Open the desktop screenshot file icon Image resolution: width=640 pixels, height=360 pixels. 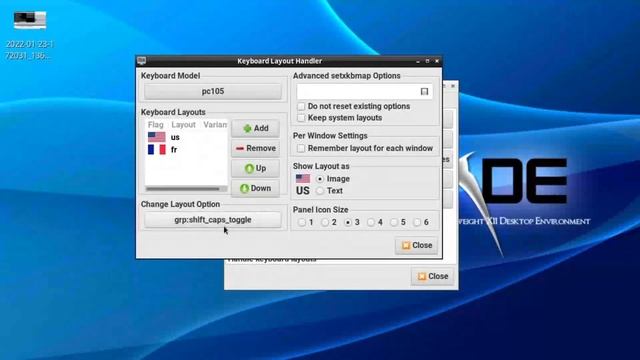point(30,20)
